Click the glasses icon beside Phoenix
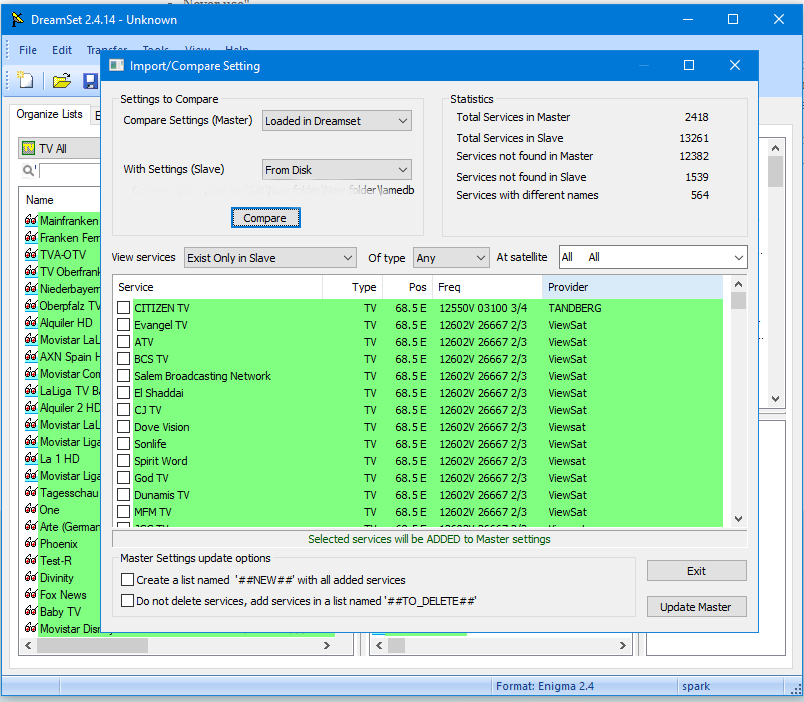Image resolution: width=804 pixels, height=702 pixels. (x=31, y=544)
